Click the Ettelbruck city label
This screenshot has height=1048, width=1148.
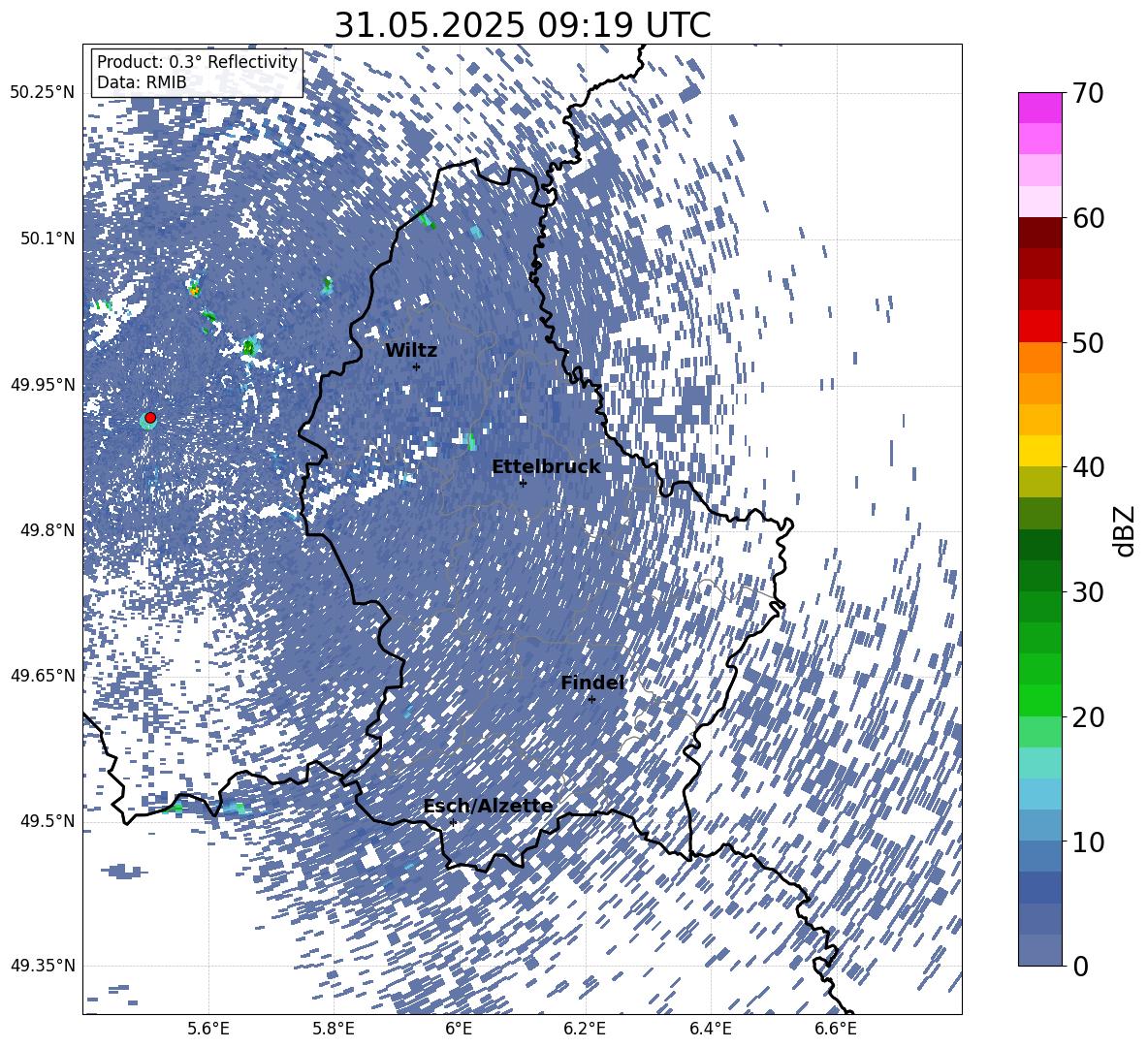tap(546, 467)
